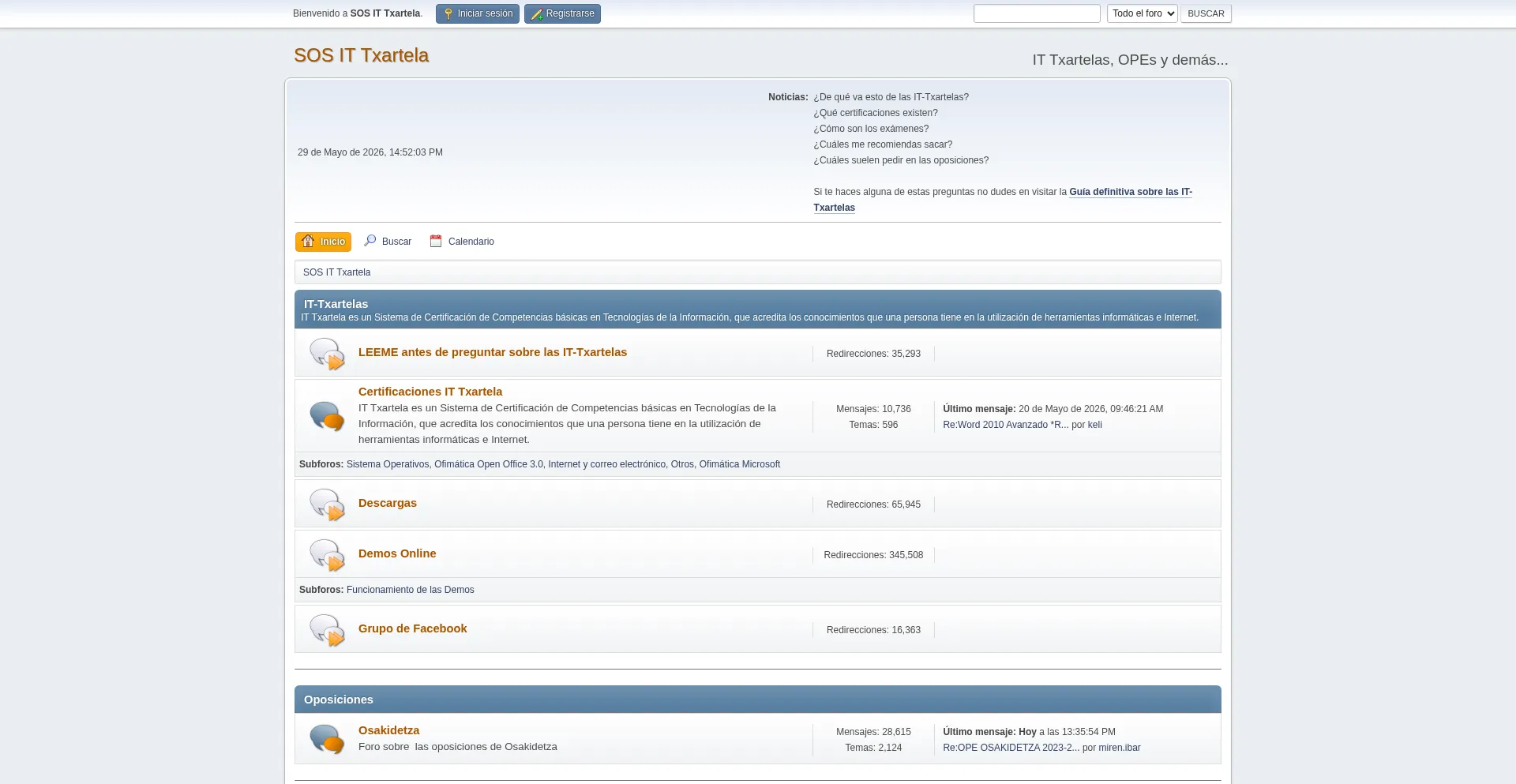The image size is (1516, 784).
Task: Open user profile keli
Action: (1095, 425)
